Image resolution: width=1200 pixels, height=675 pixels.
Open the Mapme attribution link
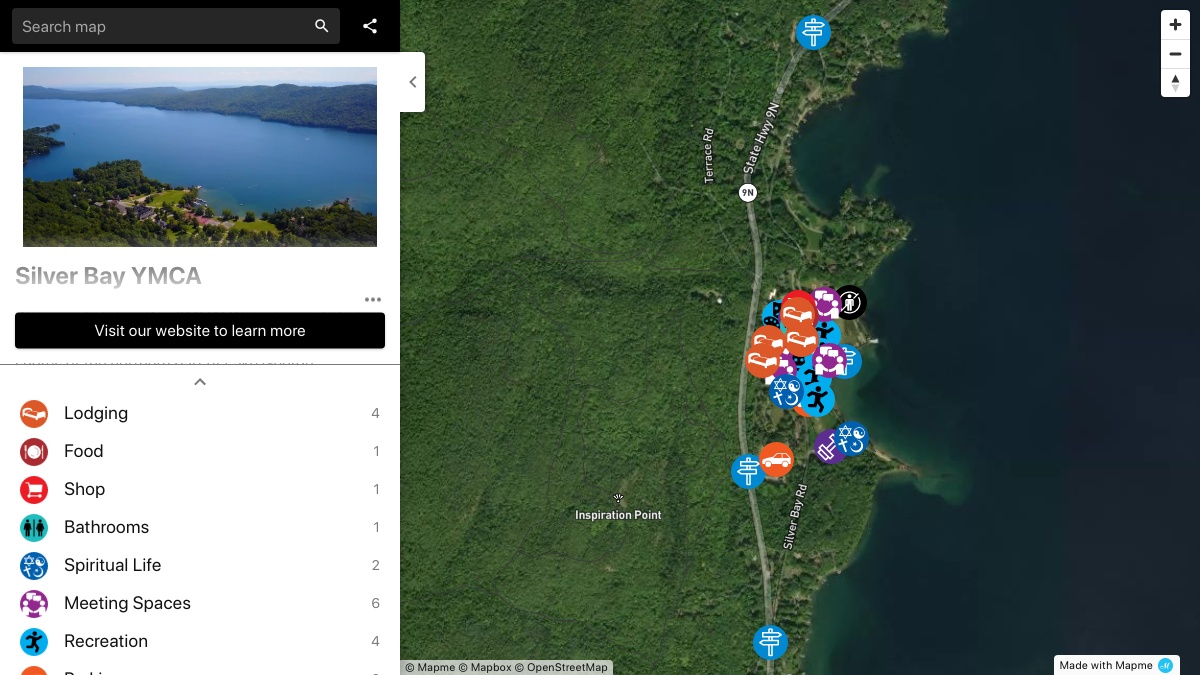coord(430,667)
